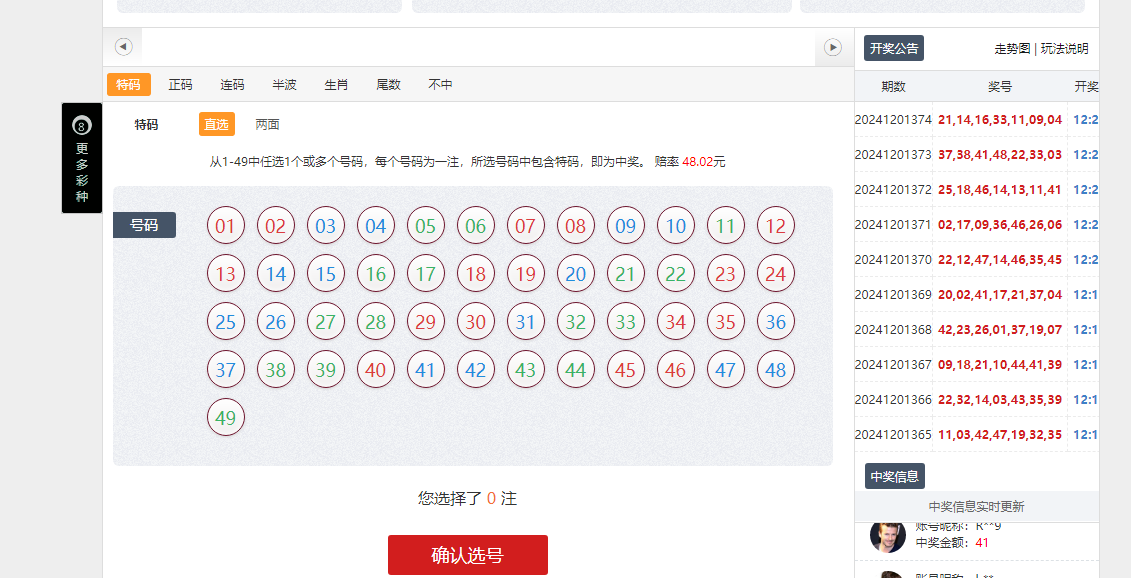This screenshot has height=578, width=1131.
Task: Open the 更多彩种 eight-ball sidebar panel
Action: pyautogui.click(x=81, y=158)
